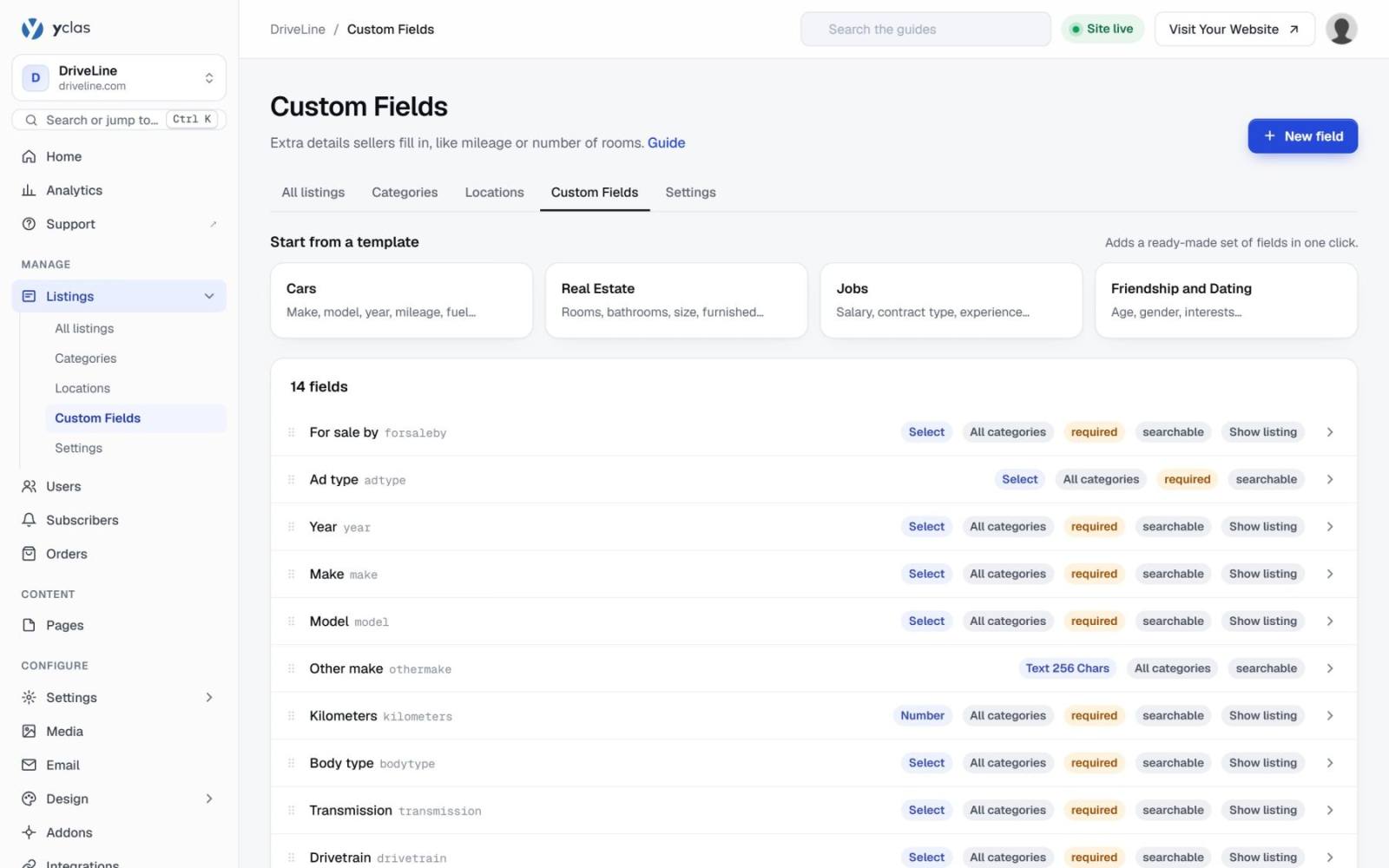Click the Email envelope icon
The height and width of the screenshot is (868, 1389).
[29, 765]
